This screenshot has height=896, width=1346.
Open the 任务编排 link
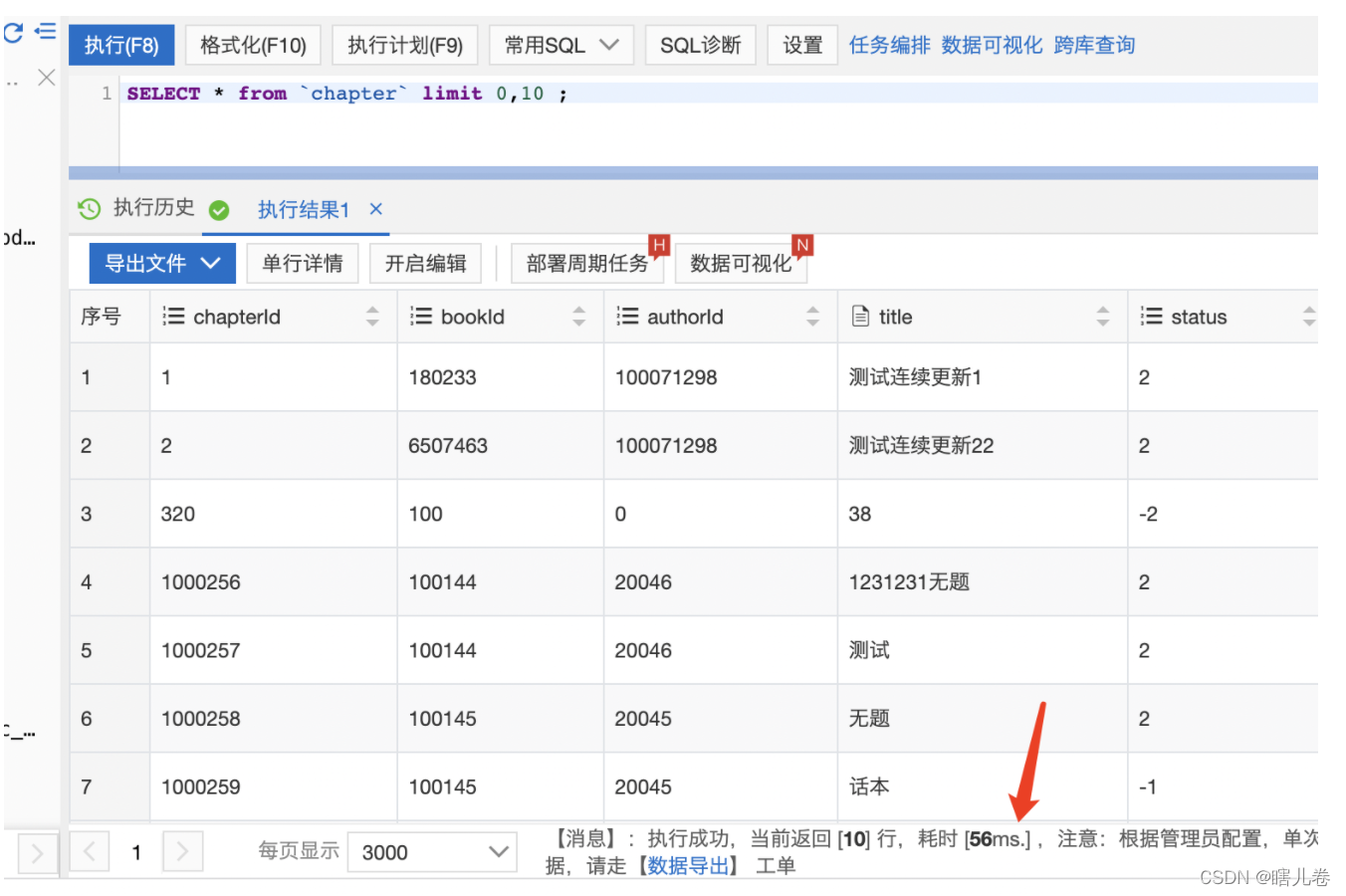(x=890, y=45)
